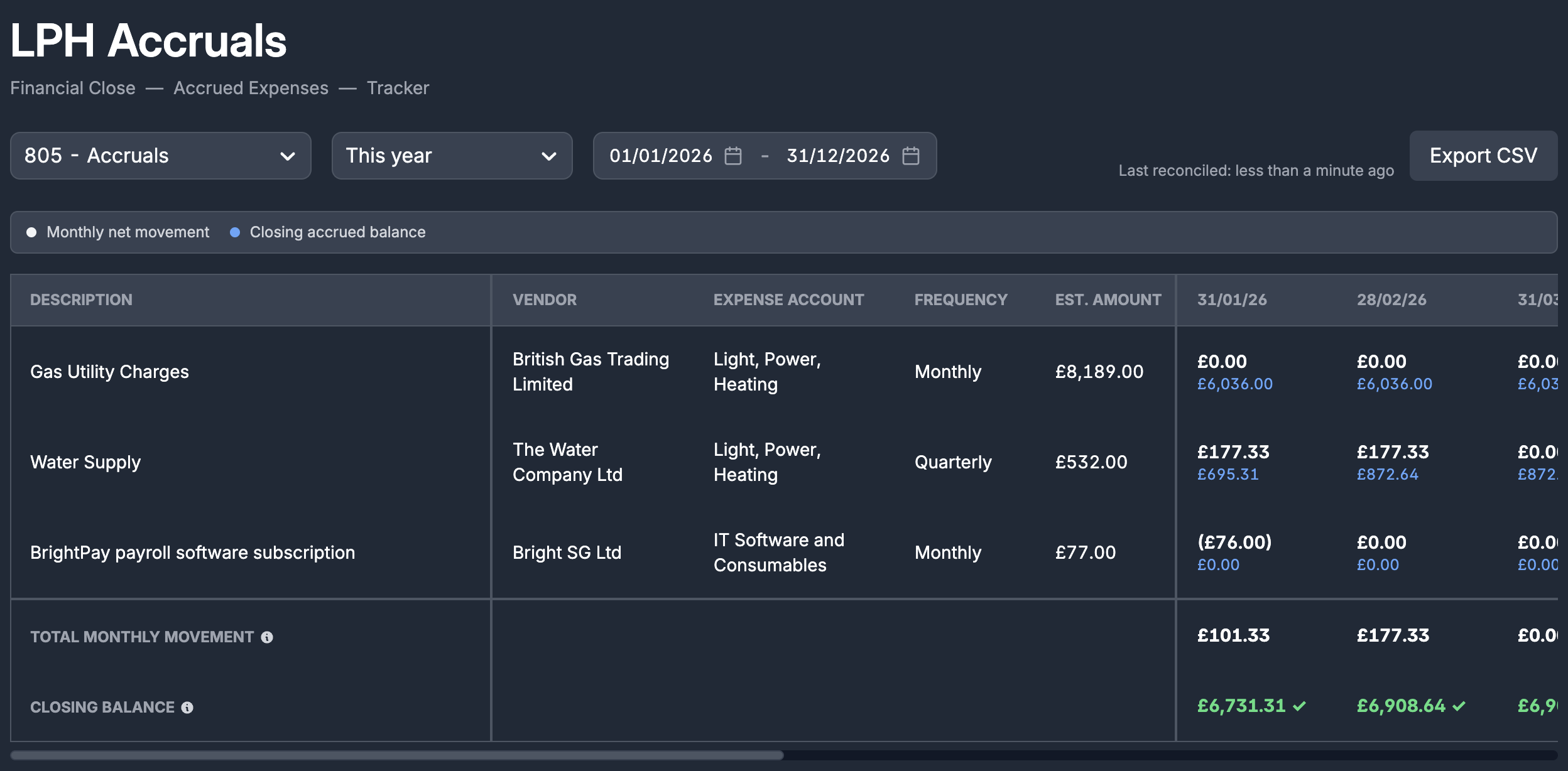Viewport: 1568px width, 771px height.
Task: Click vendor The Water Company Ltd
Action: coord(567,462)
